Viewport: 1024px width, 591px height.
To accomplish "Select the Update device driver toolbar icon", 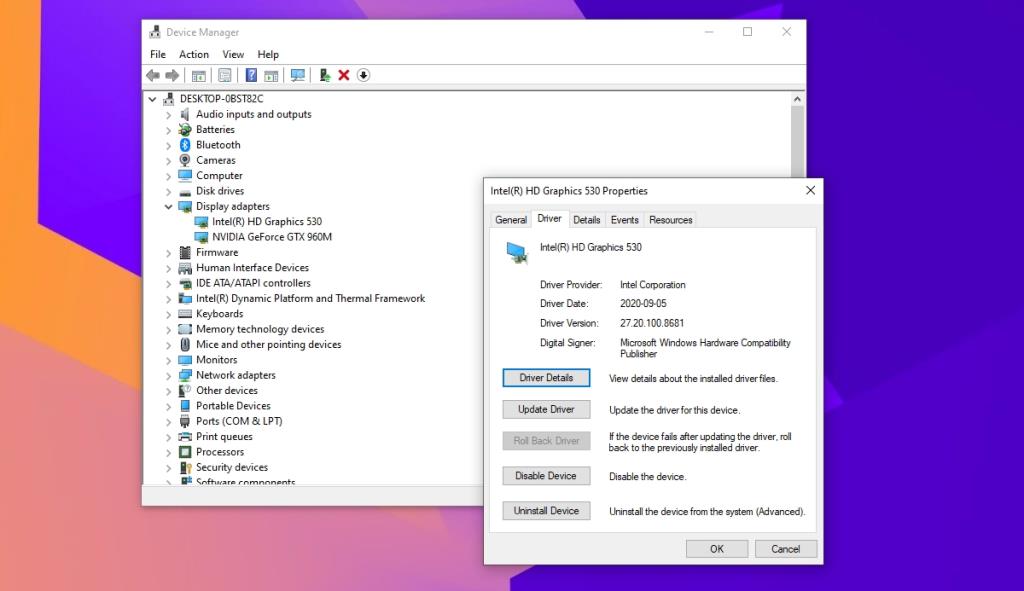I will tap(324, 75).
